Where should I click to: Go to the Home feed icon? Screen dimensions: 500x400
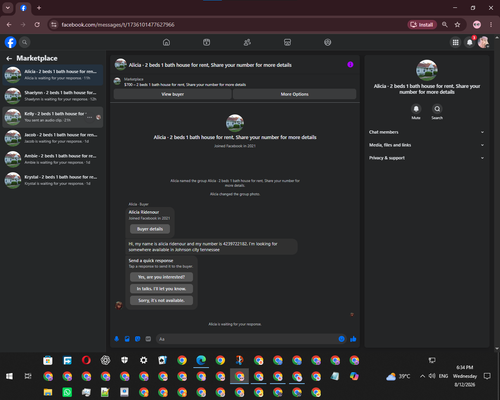(x=166, y=42)
